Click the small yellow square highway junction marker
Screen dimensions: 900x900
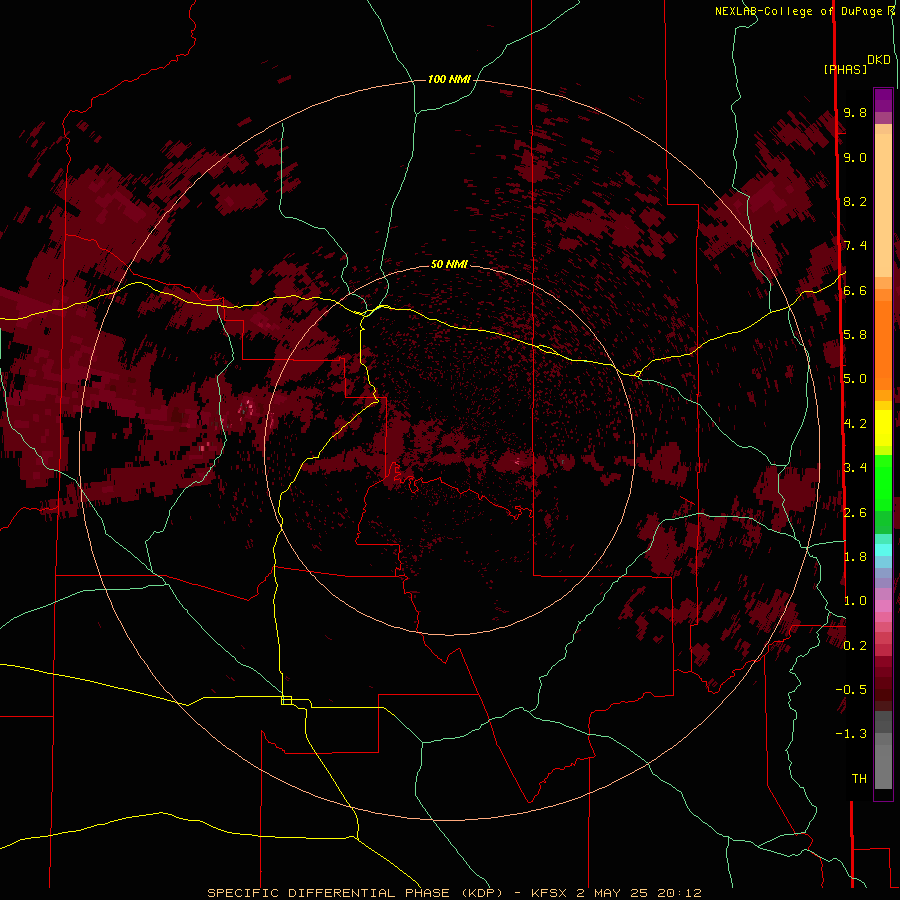[286, 700]
